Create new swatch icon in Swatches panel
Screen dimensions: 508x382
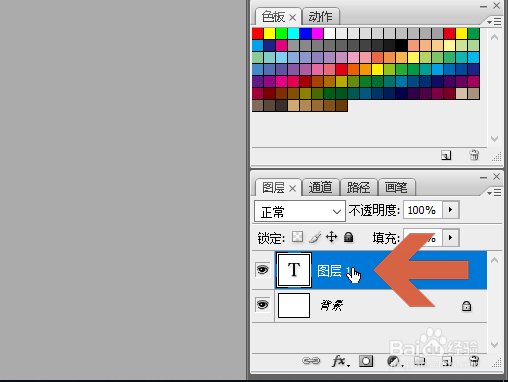(446, 155)
